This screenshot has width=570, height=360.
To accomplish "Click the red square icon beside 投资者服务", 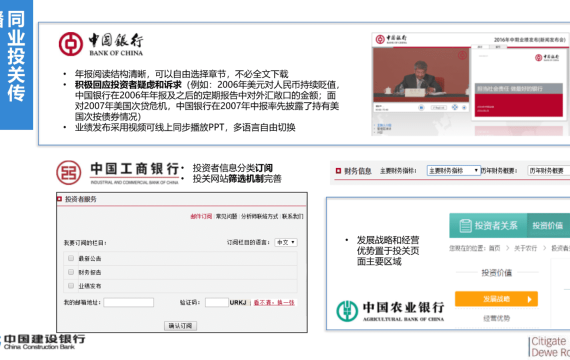I will pos(59,199).
